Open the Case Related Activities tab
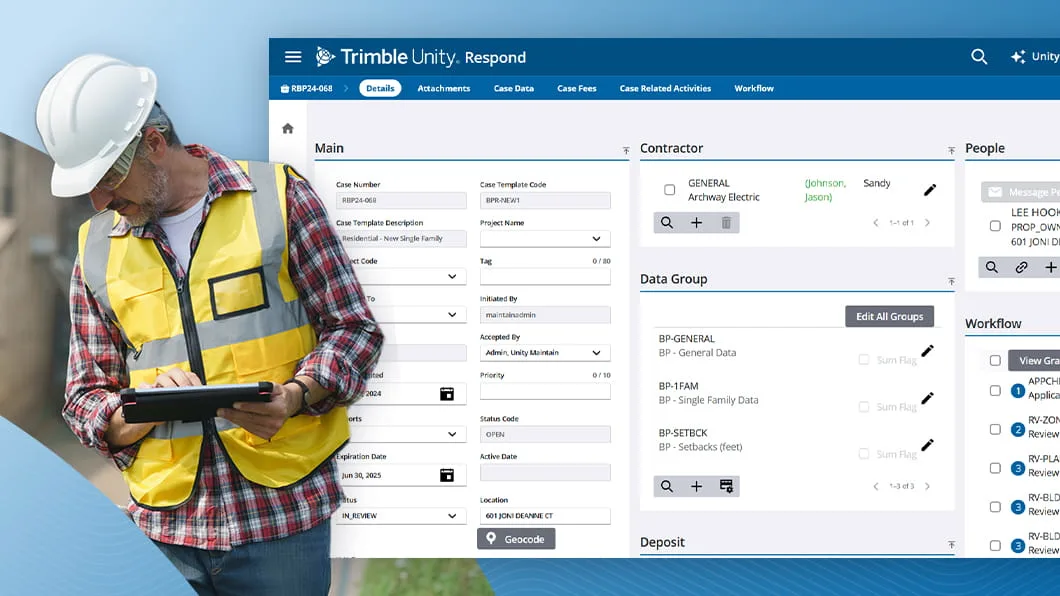This screenshot has width=1060, height=596. (x=665, y=89)
